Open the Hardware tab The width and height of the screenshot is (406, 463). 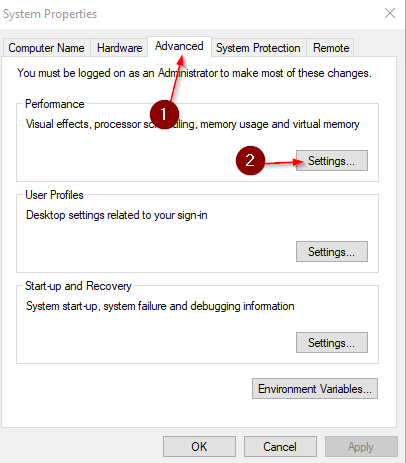[x=119, y=48]
